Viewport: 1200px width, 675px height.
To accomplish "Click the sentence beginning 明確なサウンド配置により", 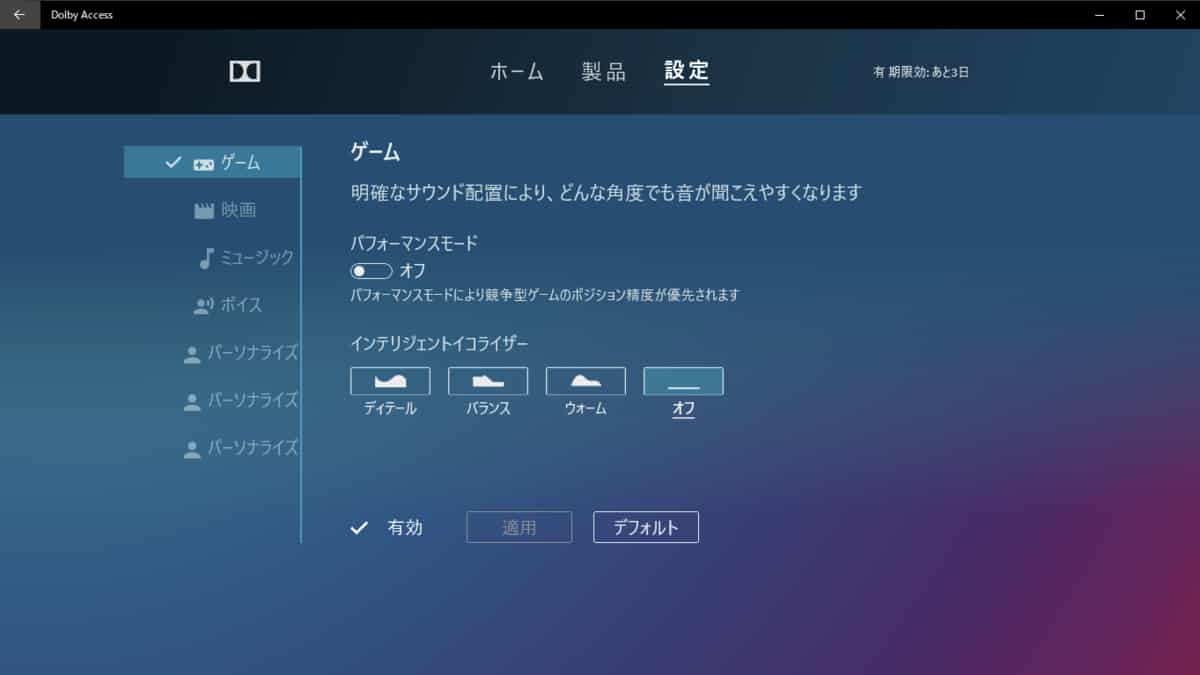I will [605, 193].
